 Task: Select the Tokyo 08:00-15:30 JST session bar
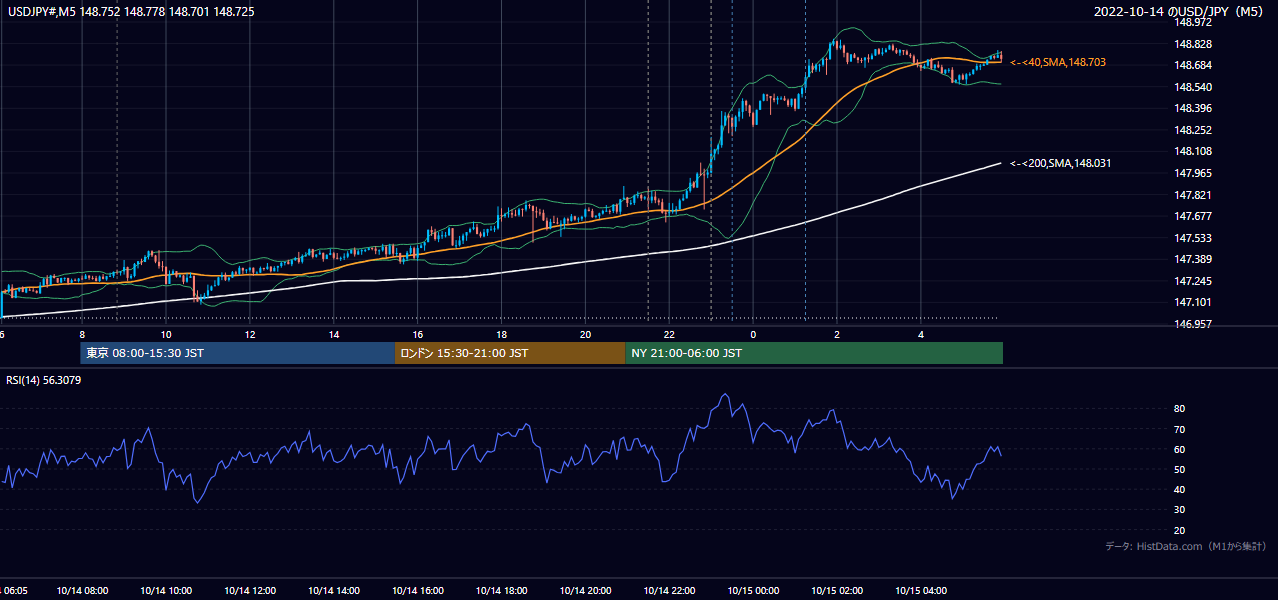tap(238, 353)
